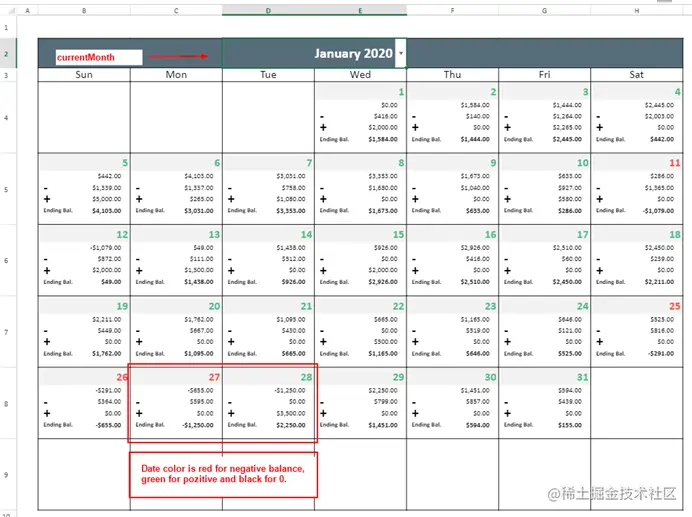The image size is (692, 517).
Task: Click day 11 ending balance -$1,079.00
Action: (658, 211)
